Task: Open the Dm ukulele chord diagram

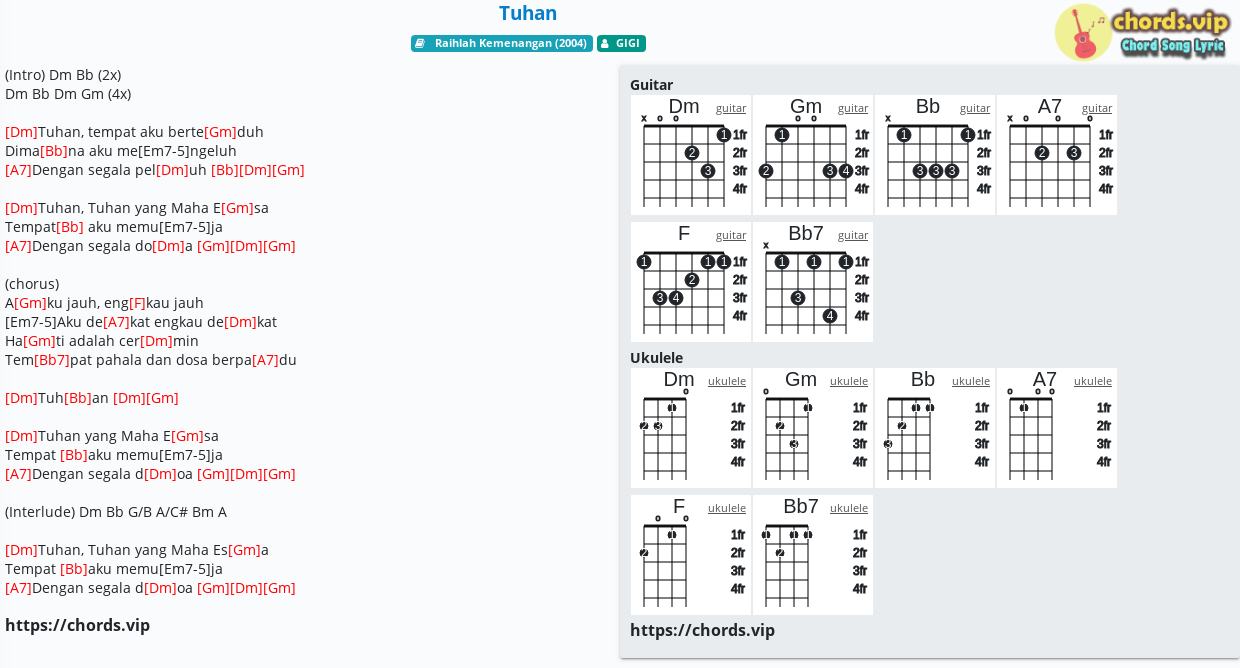Action: click(691, 428)
